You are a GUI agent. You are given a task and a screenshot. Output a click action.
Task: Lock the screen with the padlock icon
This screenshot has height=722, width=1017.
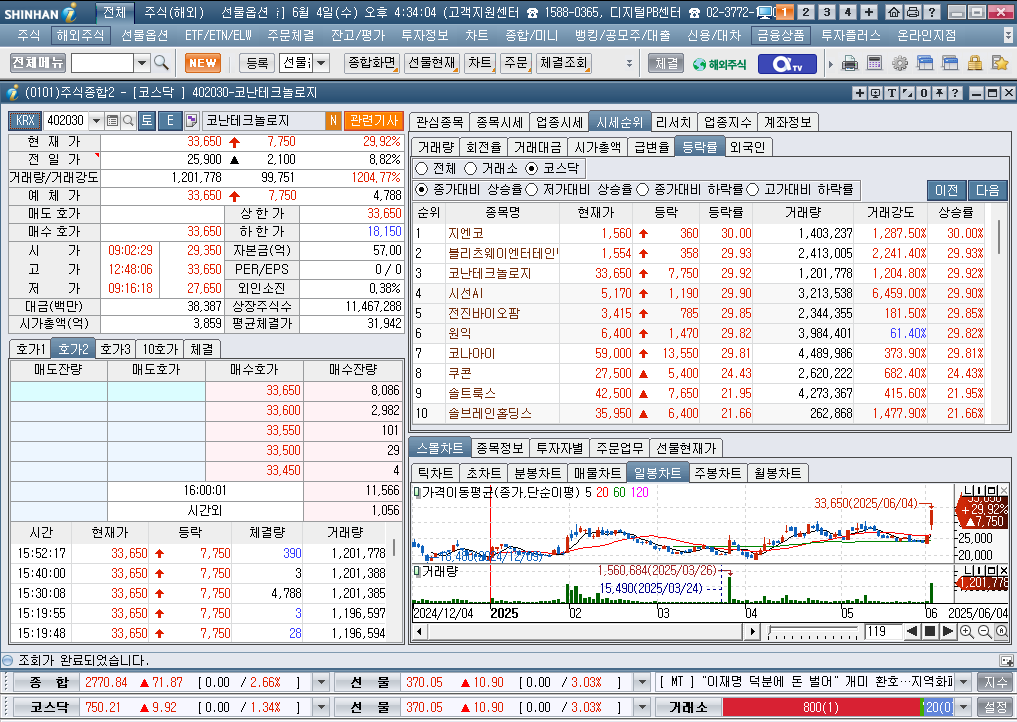(975, 64)
